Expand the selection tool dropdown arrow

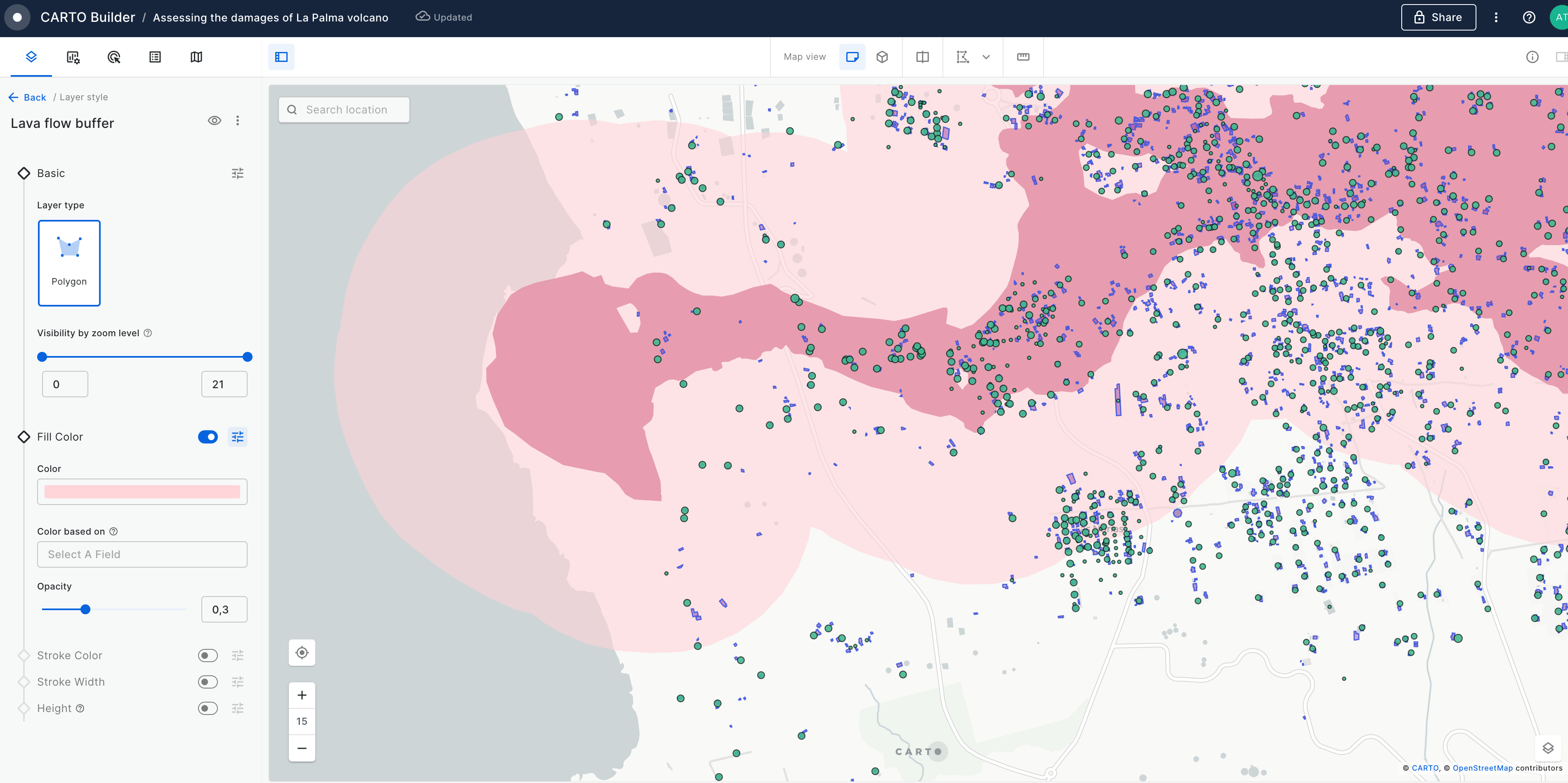[986, 57]
